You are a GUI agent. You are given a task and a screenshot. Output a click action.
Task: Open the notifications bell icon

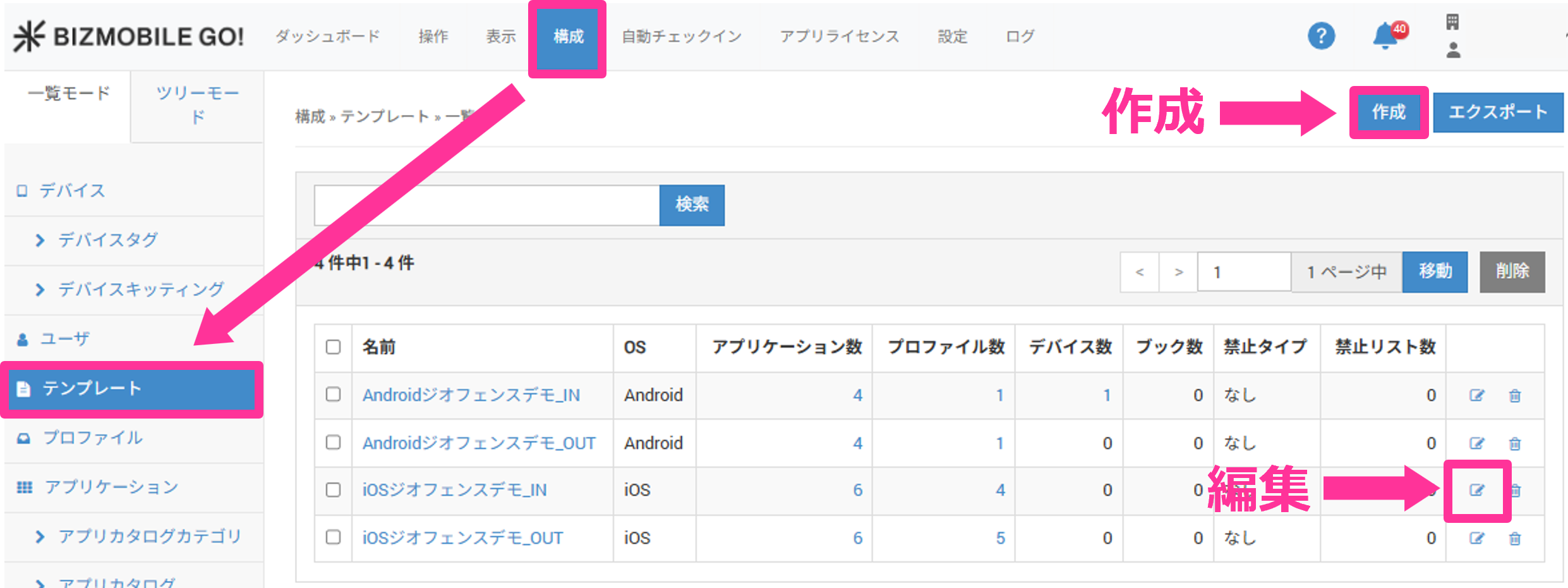[1385, 36]
